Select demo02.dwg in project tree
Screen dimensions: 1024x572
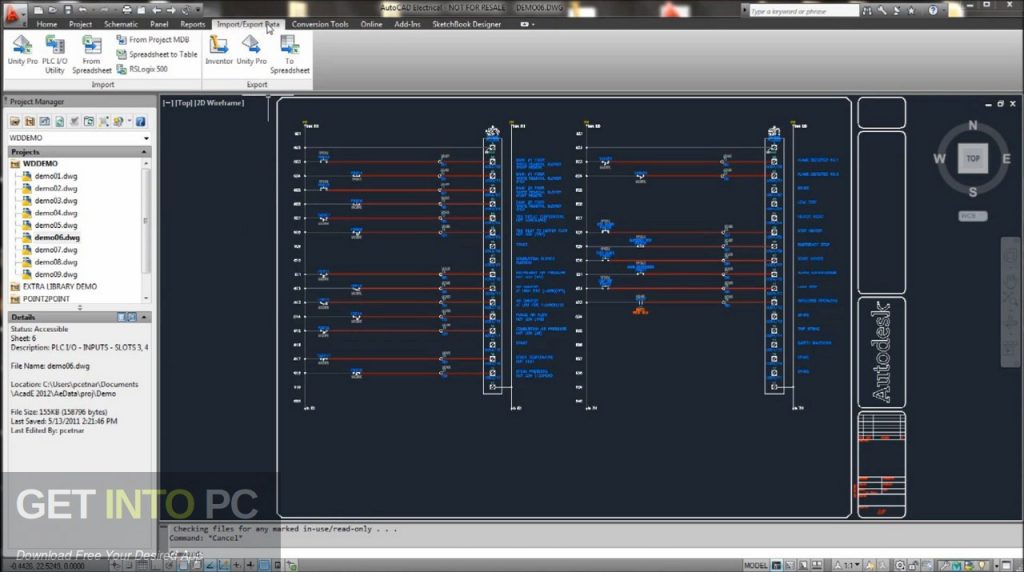[x=56, y=188]
